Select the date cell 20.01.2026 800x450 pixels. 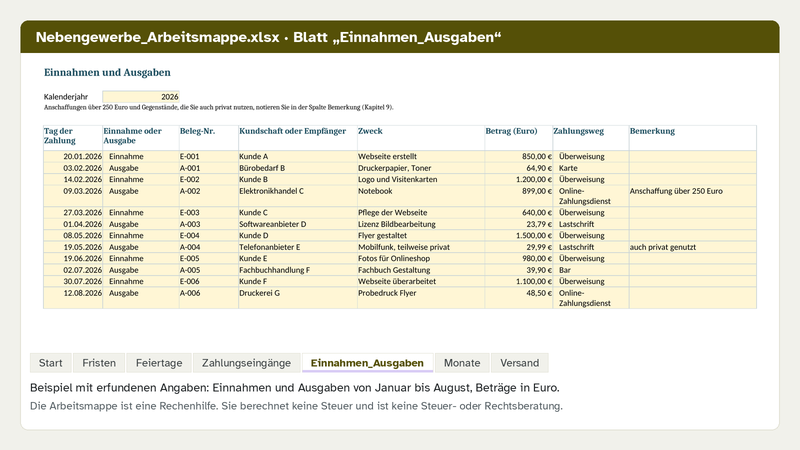click(x=73, y=157)
